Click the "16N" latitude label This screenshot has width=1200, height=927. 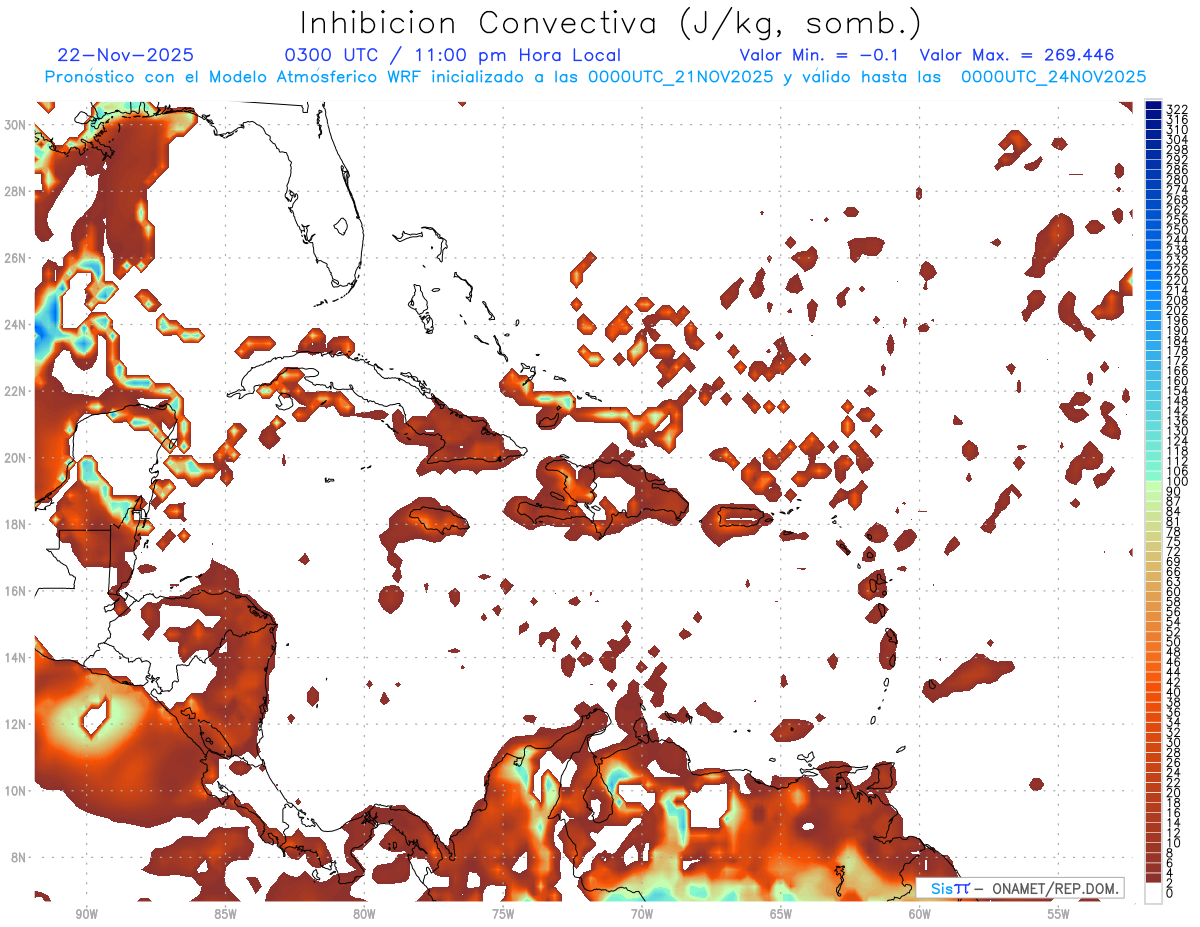(x=15, y=591)
